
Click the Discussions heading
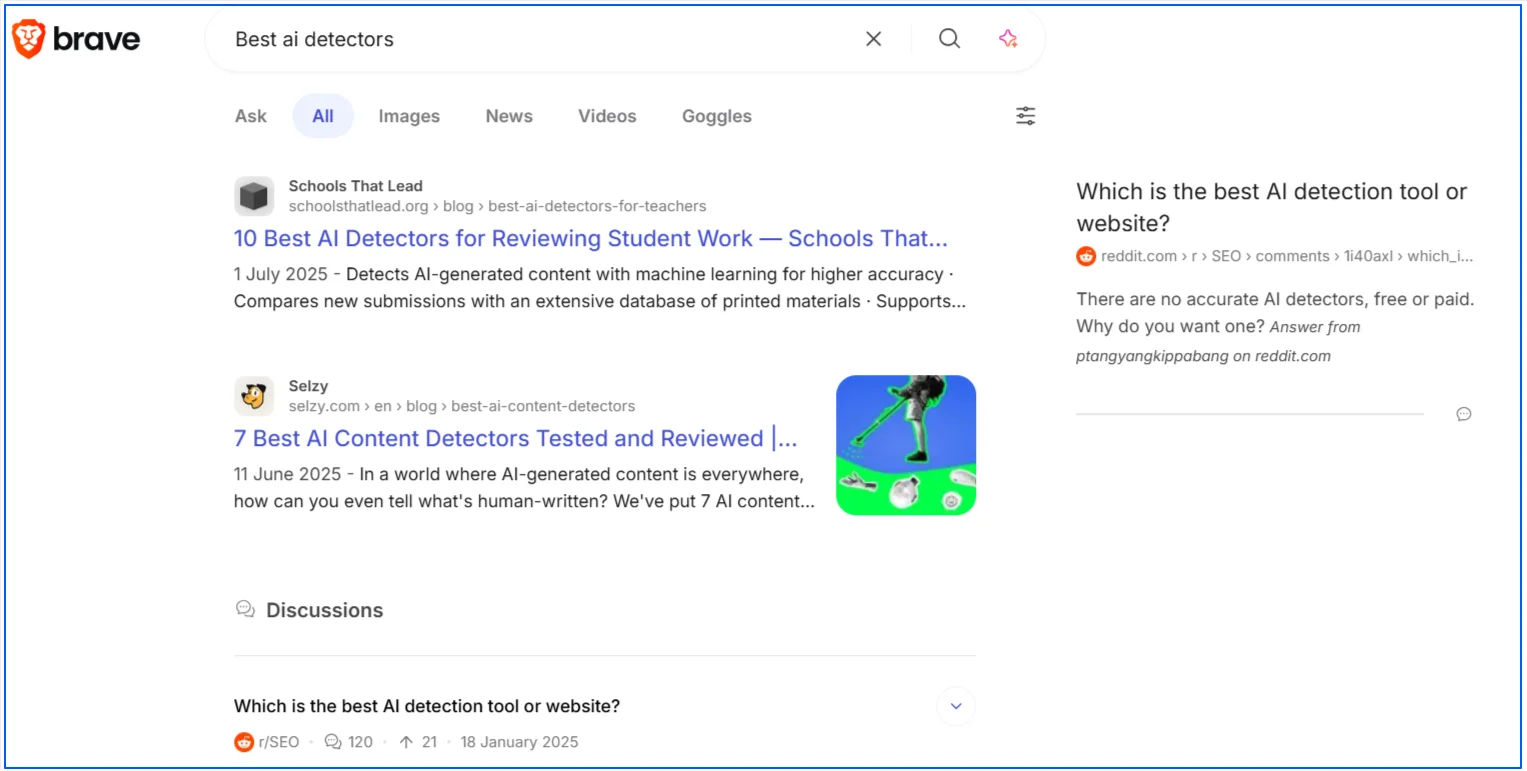click(325, 610)
